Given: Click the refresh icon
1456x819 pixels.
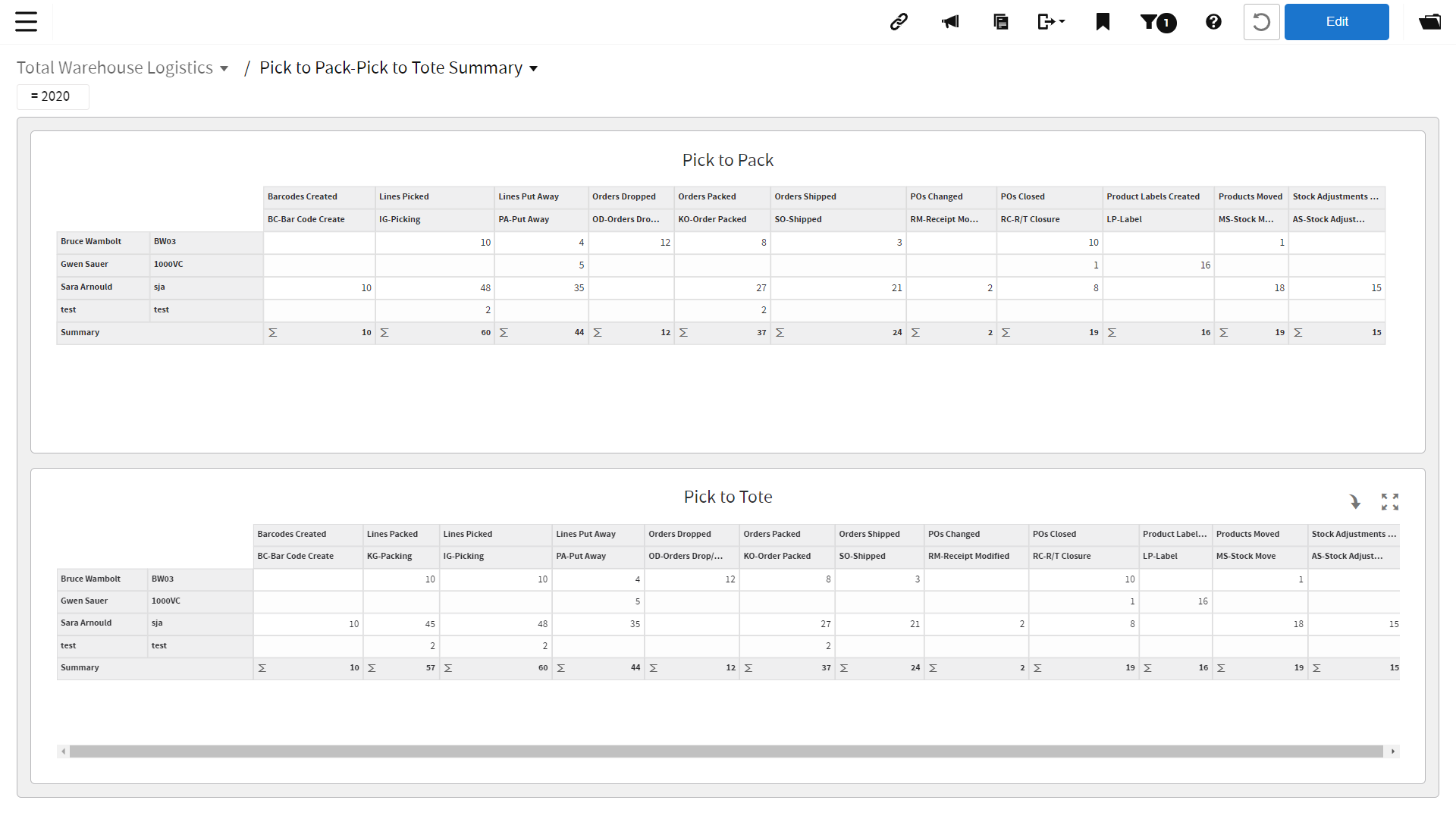Looking at the screenshot, I should tap(1261, 21).
